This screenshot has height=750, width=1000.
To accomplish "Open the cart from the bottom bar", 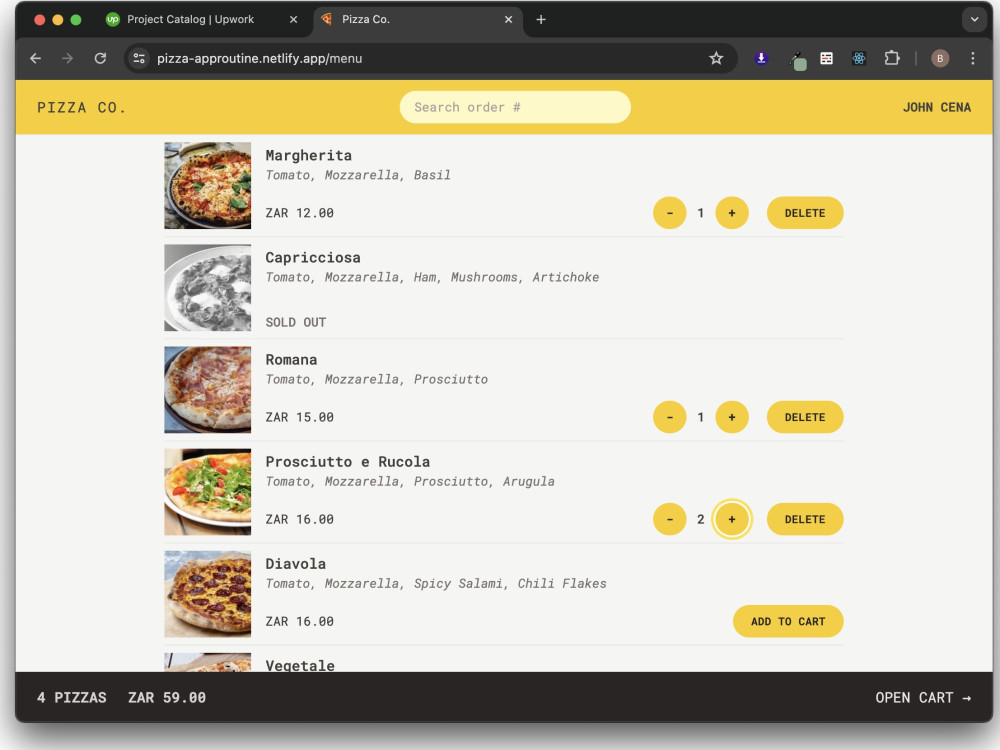I will click(x=923, y=698).
